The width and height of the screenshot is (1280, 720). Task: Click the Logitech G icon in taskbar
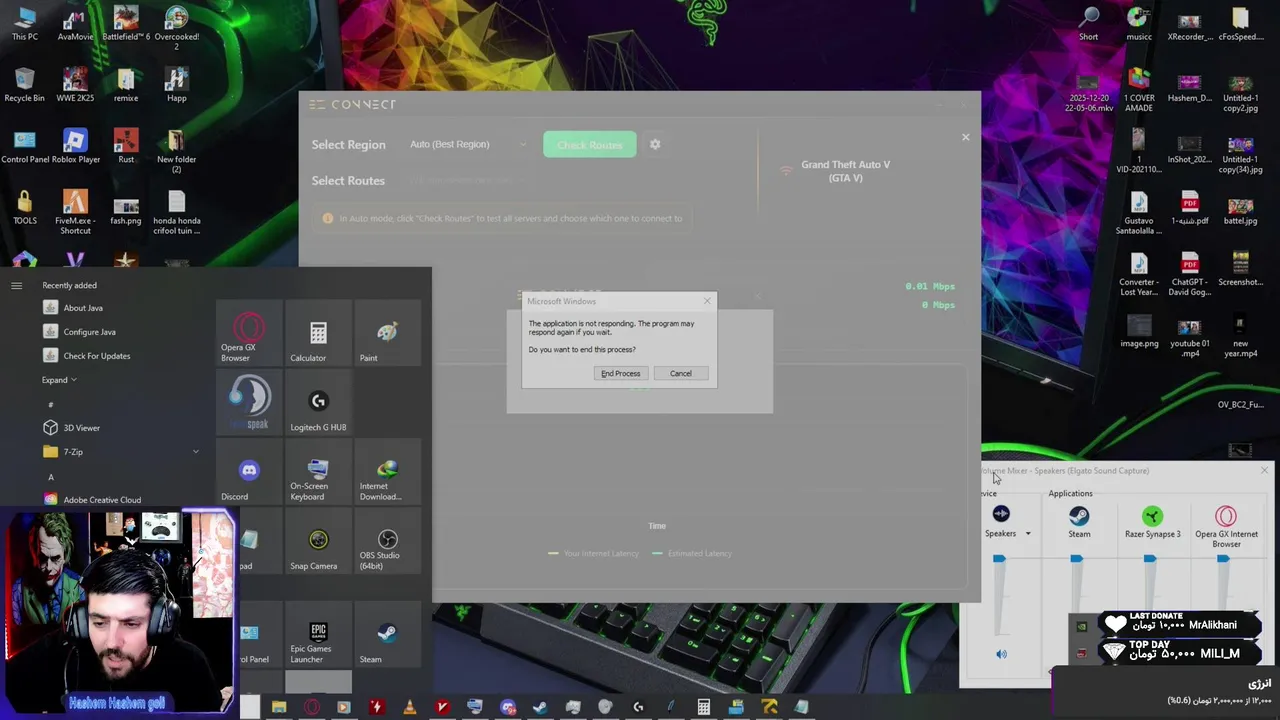pyautogui.click(x=638, y=707)
